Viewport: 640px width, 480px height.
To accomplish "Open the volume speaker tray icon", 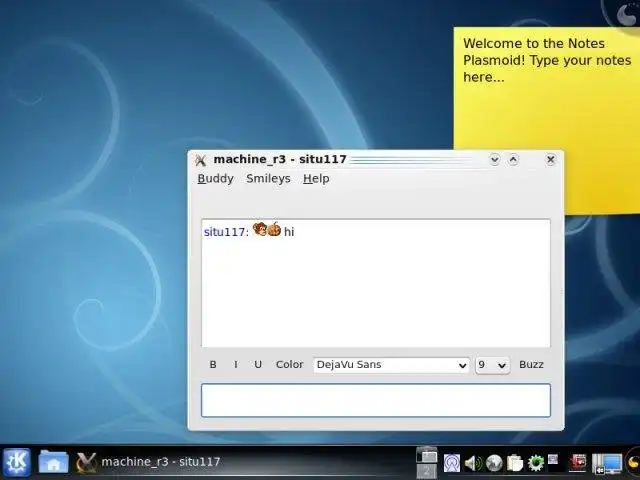I will pos(473,463).
